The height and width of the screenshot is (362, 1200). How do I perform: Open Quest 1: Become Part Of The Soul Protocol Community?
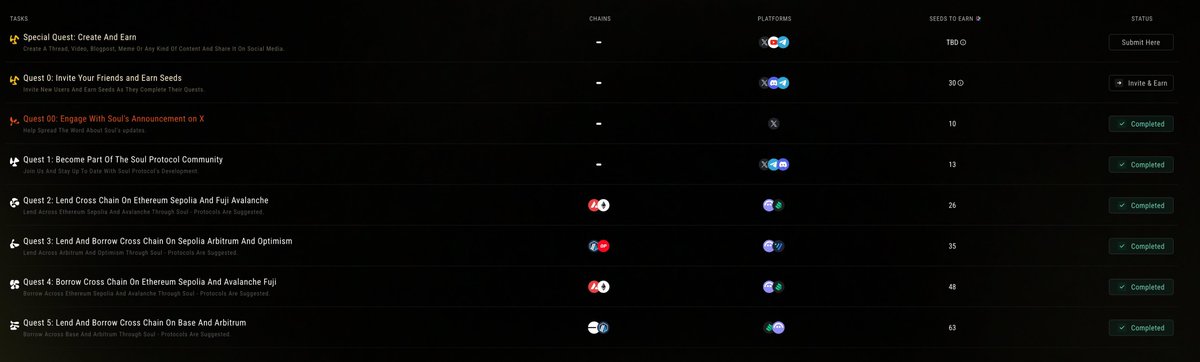(123, 159)
